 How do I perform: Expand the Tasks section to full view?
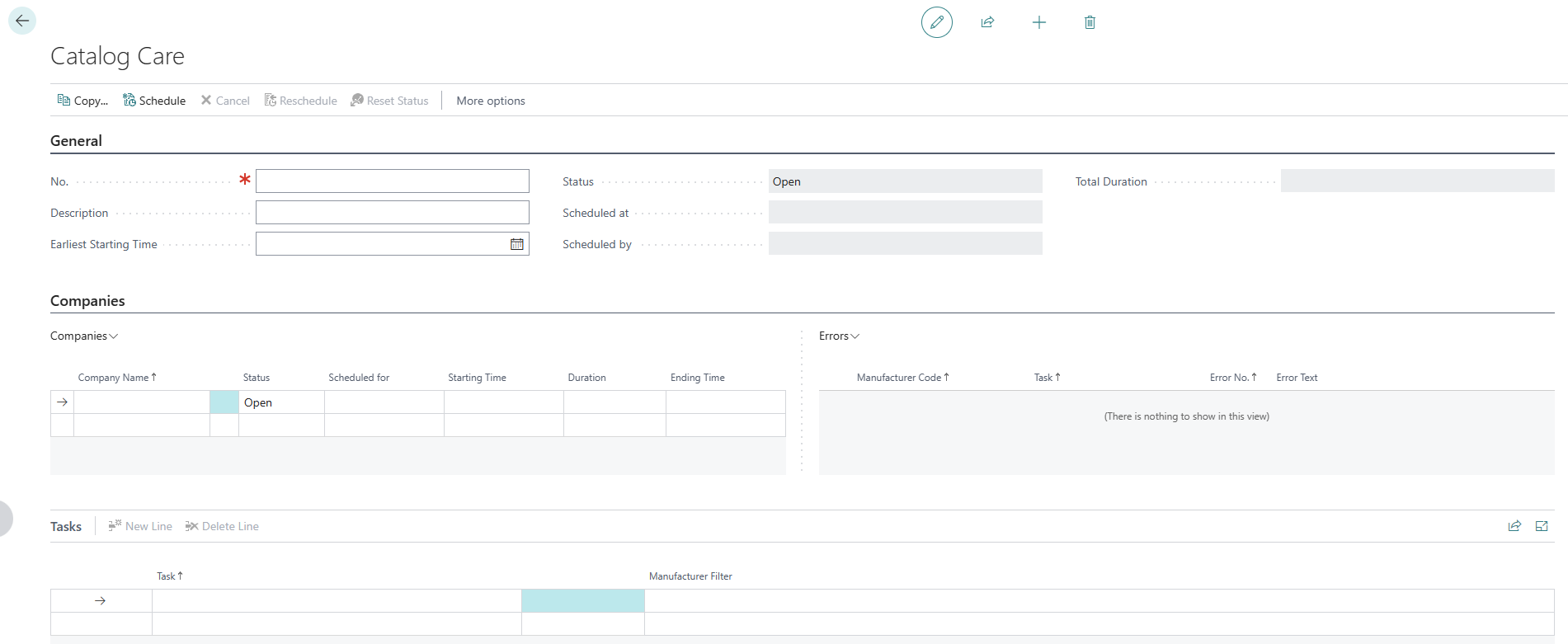coord(1542,526)
